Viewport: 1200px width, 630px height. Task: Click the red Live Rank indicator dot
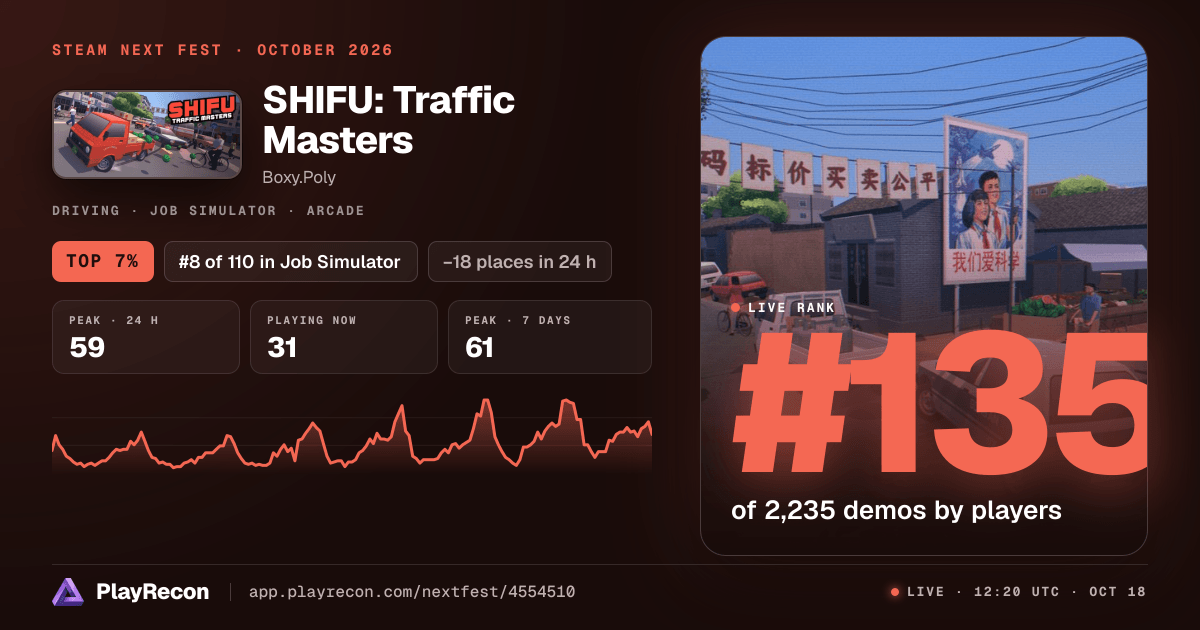(x=736, y=308)
